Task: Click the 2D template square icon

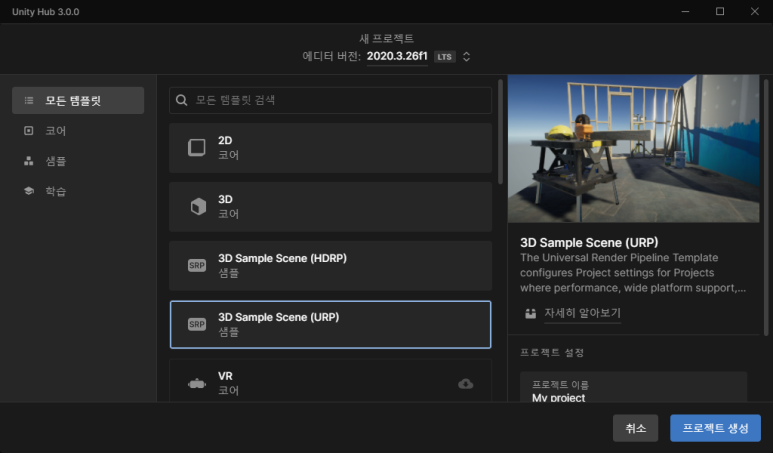Action: 197,147
